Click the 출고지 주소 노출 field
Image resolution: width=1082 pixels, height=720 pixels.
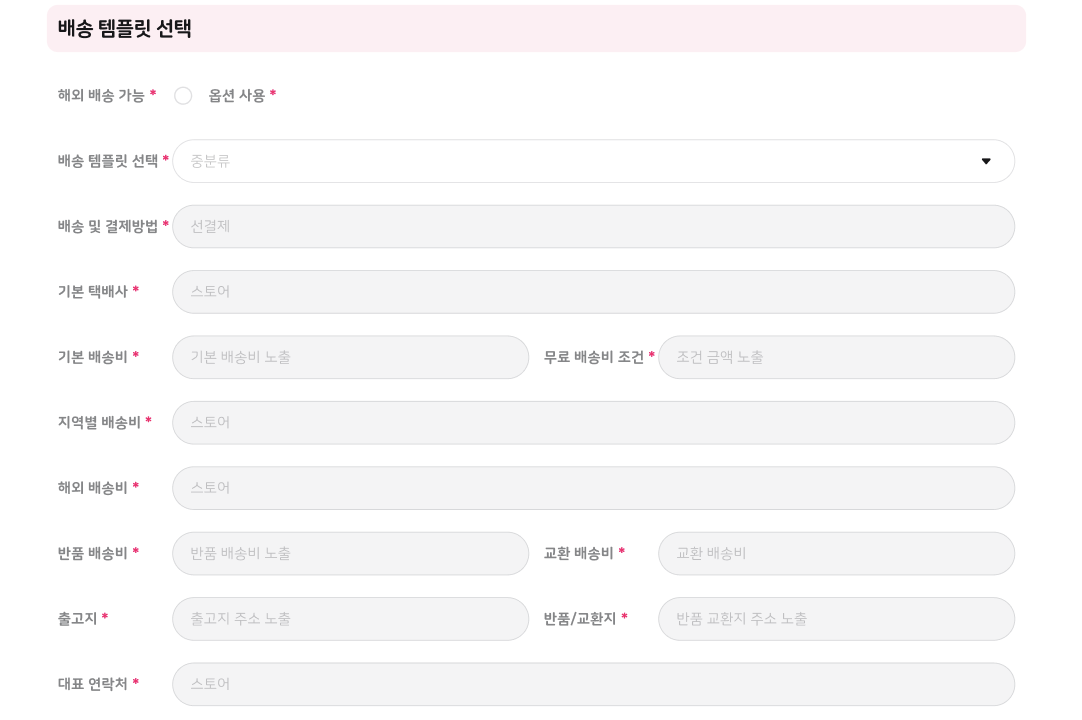click(x=351, y=619)
